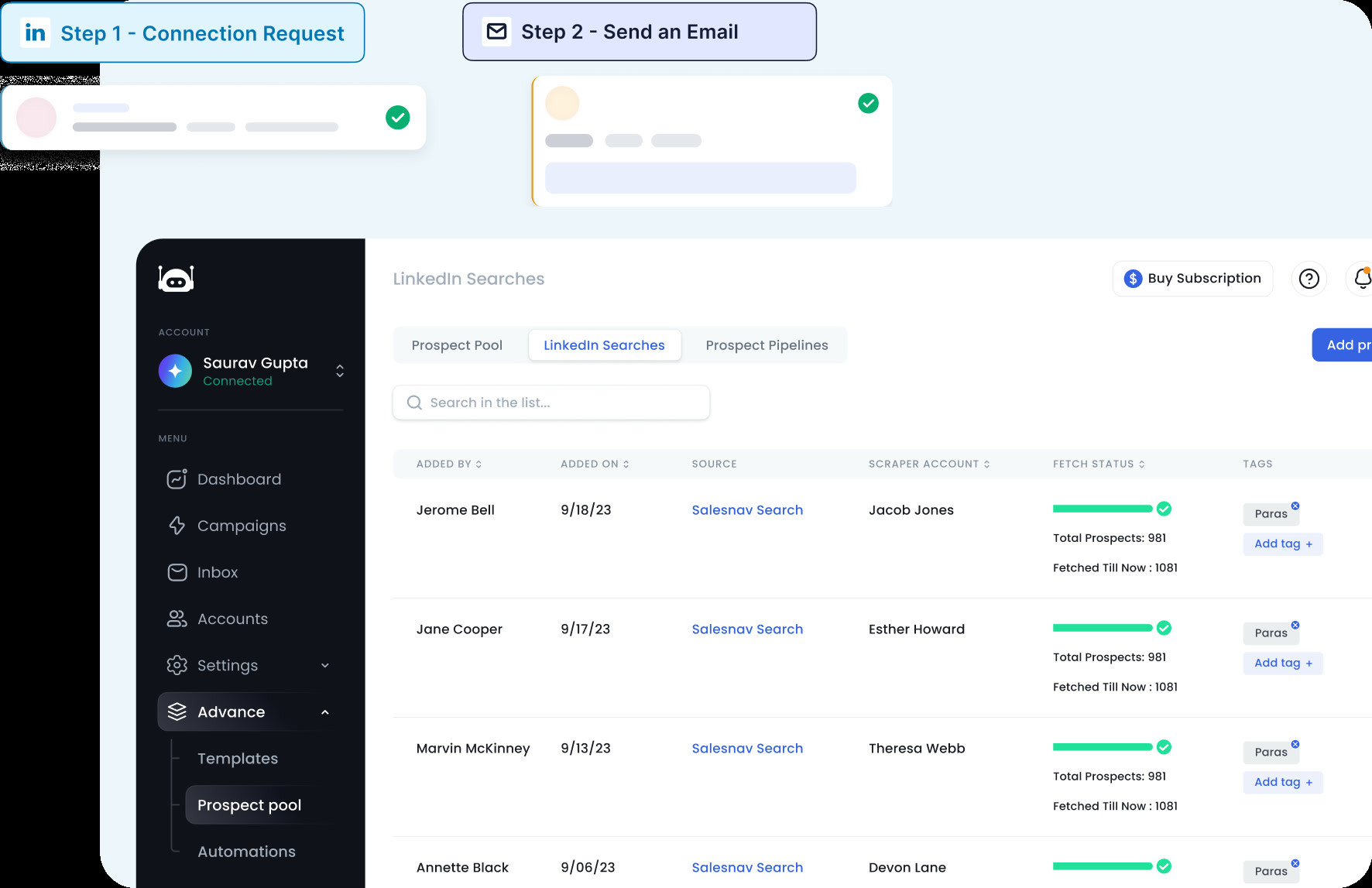
Task: Switch to the Prospect Pool tab
Action: pos(457,345)
